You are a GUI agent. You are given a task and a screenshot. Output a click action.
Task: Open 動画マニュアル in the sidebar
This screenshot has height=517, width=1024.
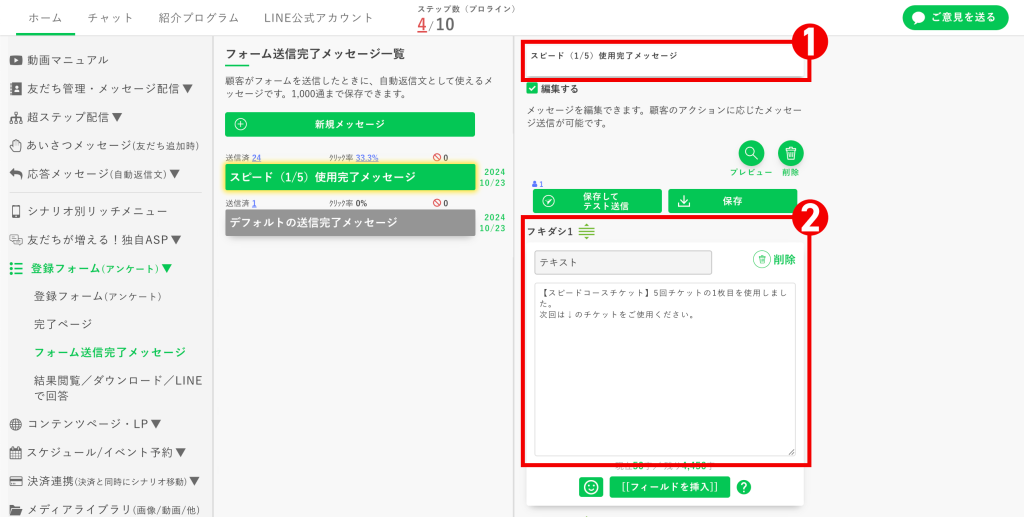pos(68,60)
